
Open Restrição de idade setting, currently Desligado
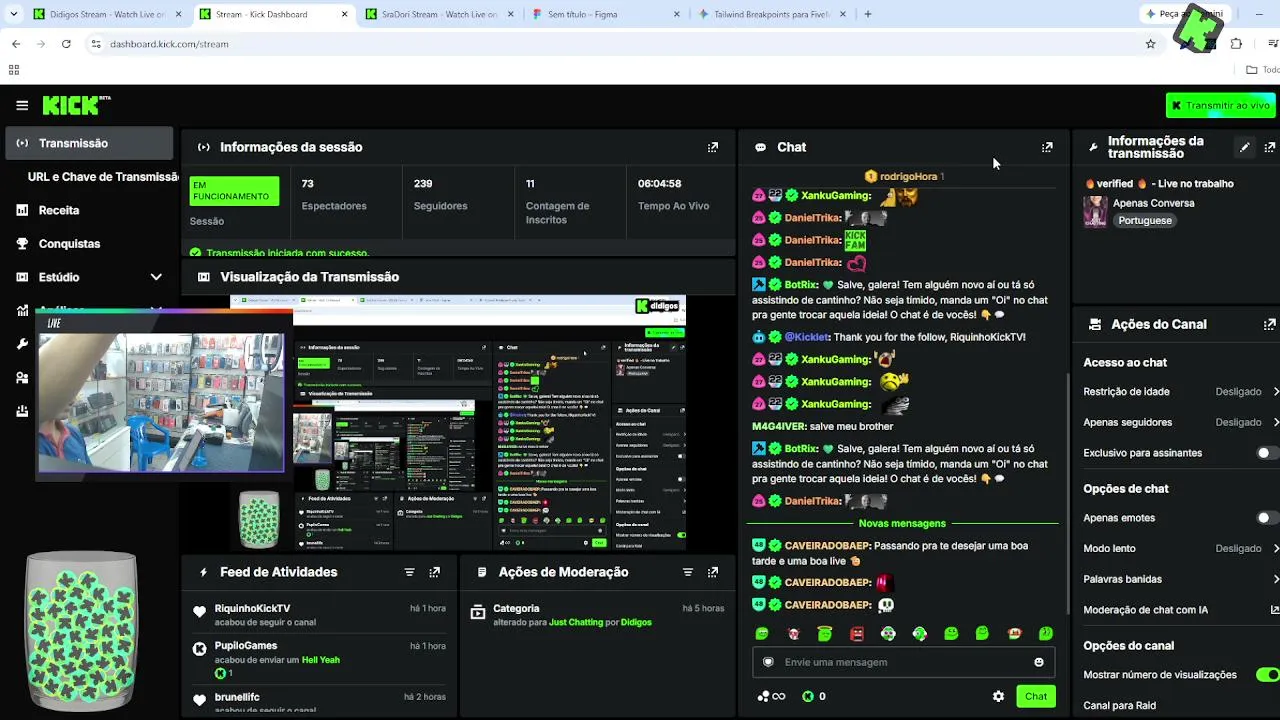pos(1181,392)
